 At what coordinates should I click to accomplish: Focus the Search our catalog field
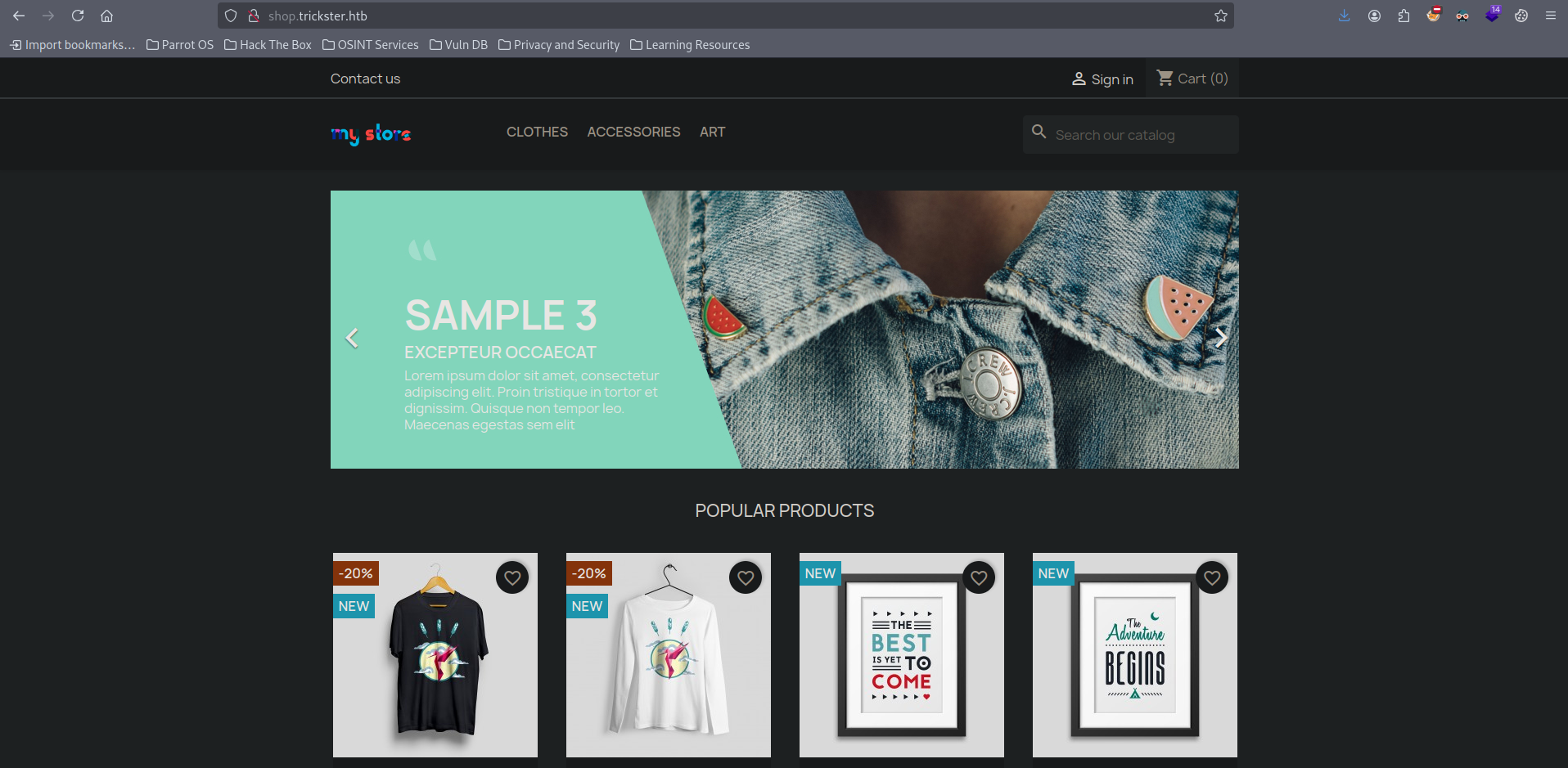[x=1142, y=135]
